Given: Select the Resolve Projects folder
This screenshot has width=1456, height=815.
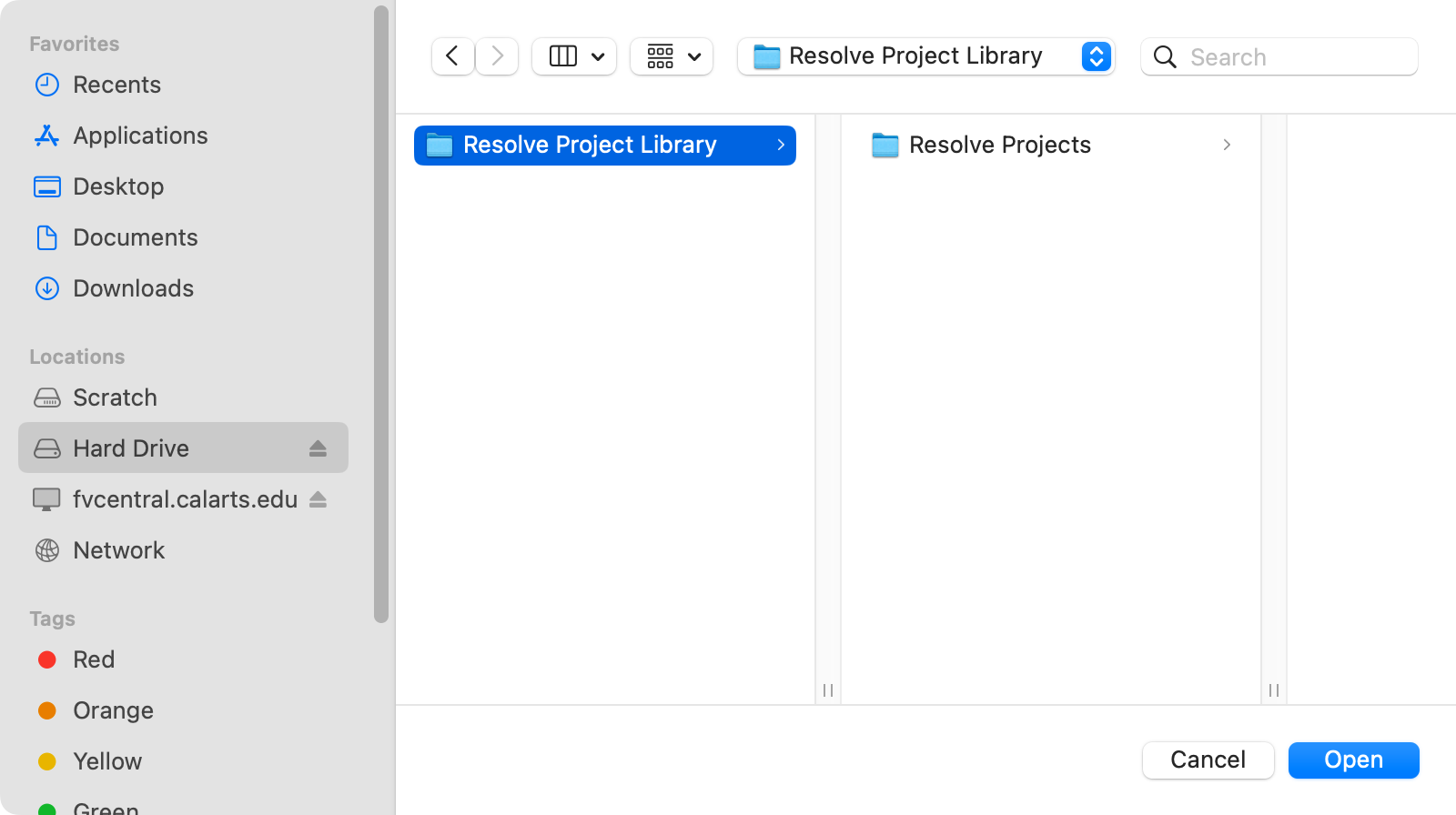Looking at the screenshot, I should tap(1052, 145).
